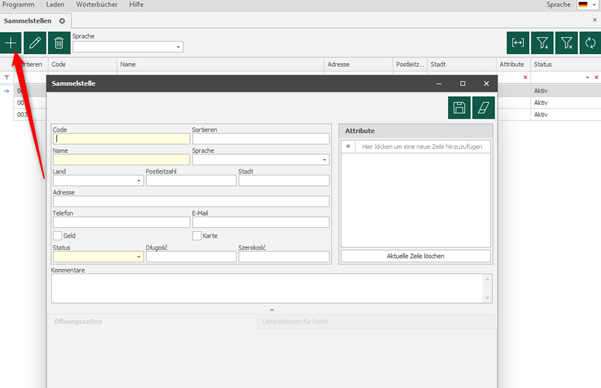Click the Szerokość input field
The width and height of the screenshot is (601, 388).
pyautogui.click(x=284, y=256)
